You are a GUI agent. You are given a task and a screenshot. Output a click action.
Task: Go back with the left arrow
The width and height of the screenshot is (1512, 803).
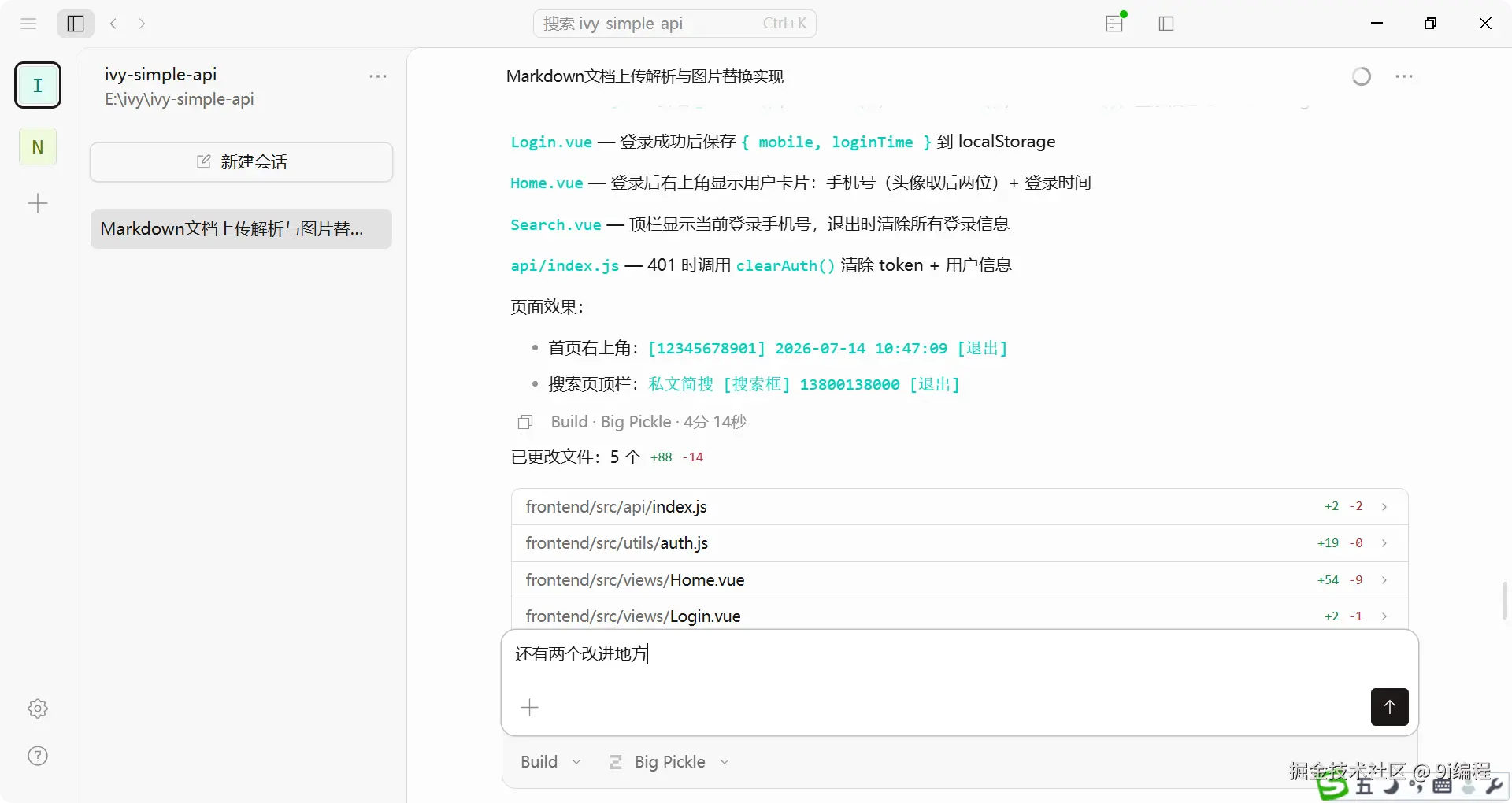pyautogui.click(x=114, y=24)
